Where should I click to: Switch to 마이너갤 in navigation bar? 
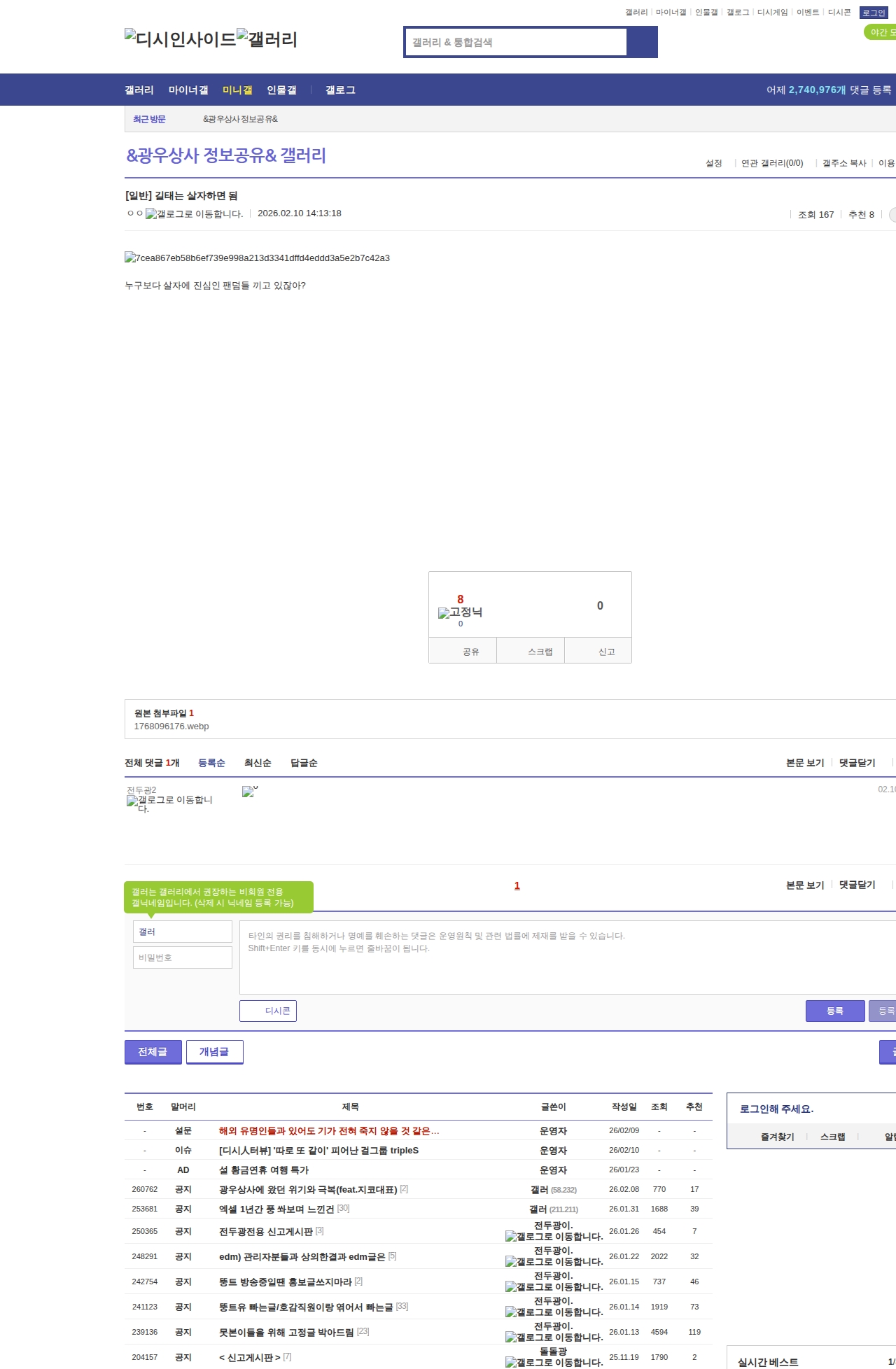tap(188, 90)
